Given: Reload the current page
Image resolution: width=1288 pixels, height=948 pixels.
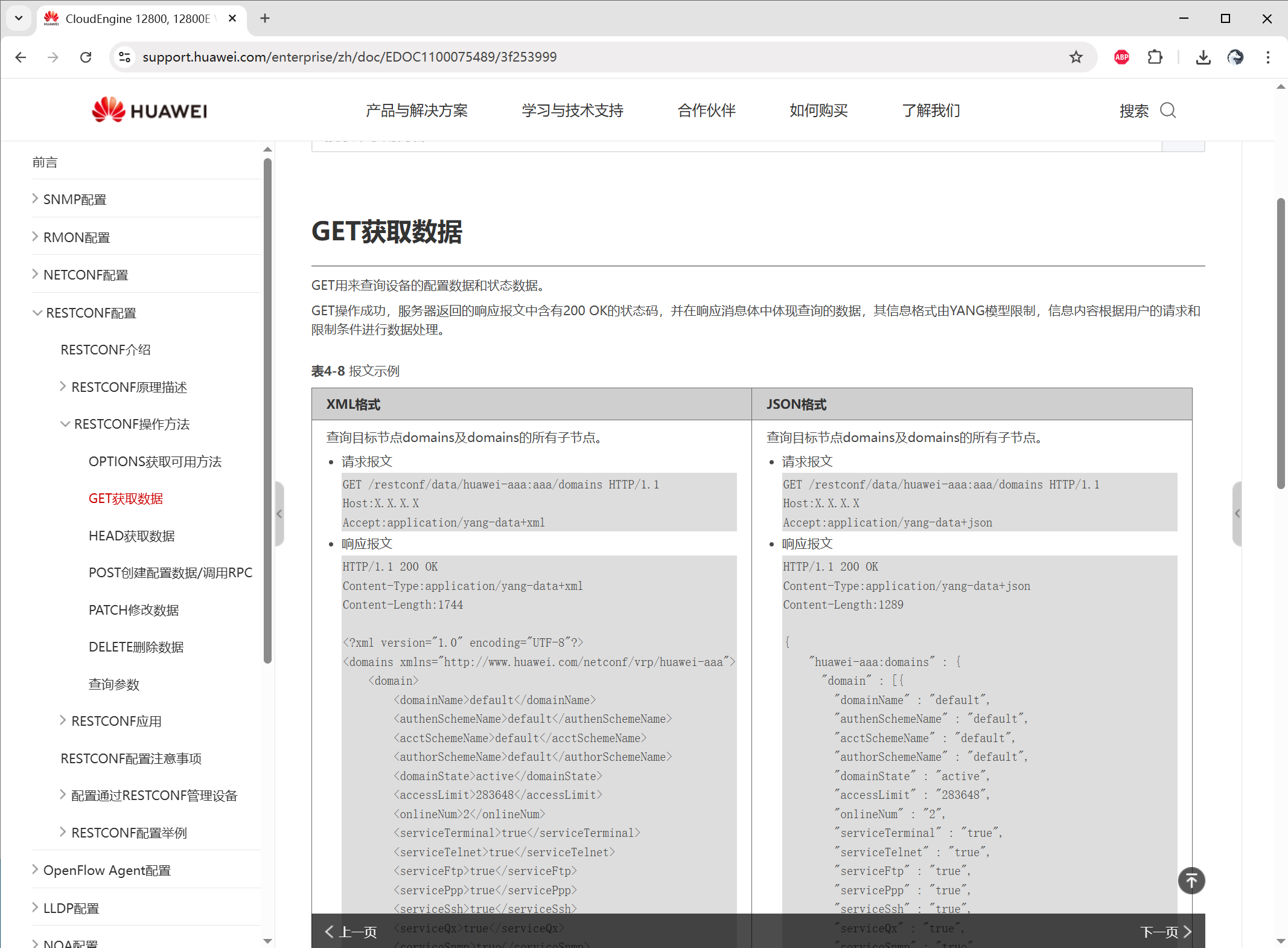Looking at the screenshot, I should point(86,57).
